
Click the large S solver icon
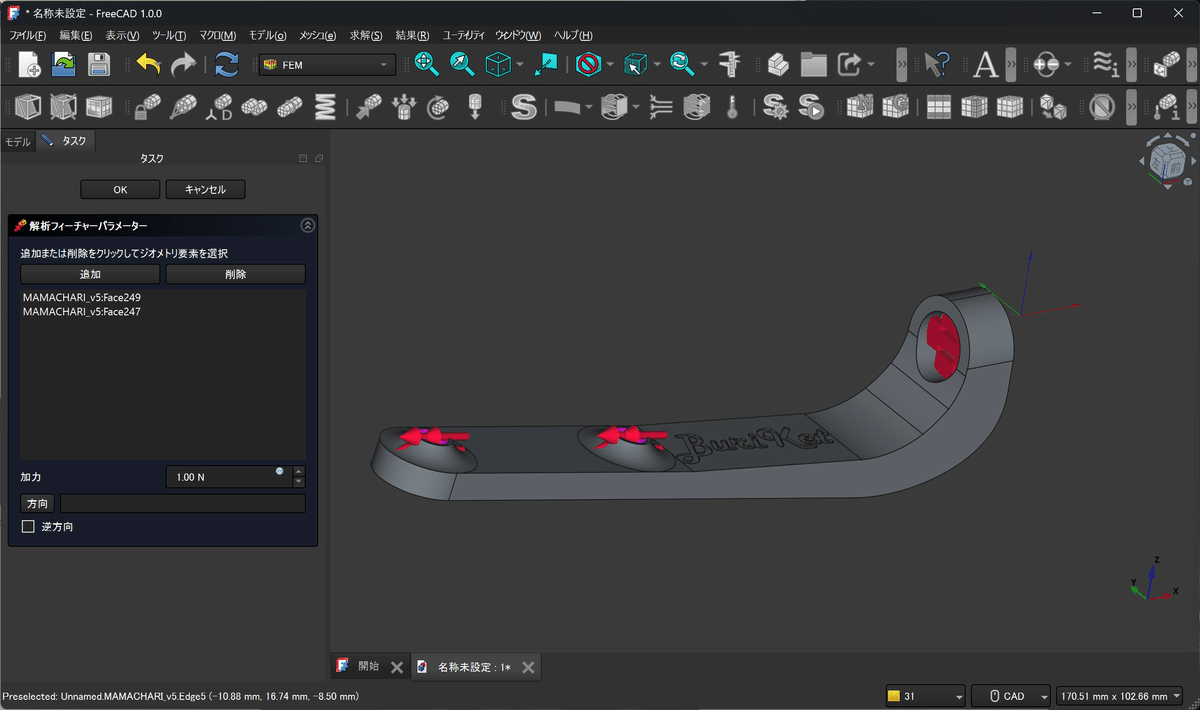tap(523, 106)
